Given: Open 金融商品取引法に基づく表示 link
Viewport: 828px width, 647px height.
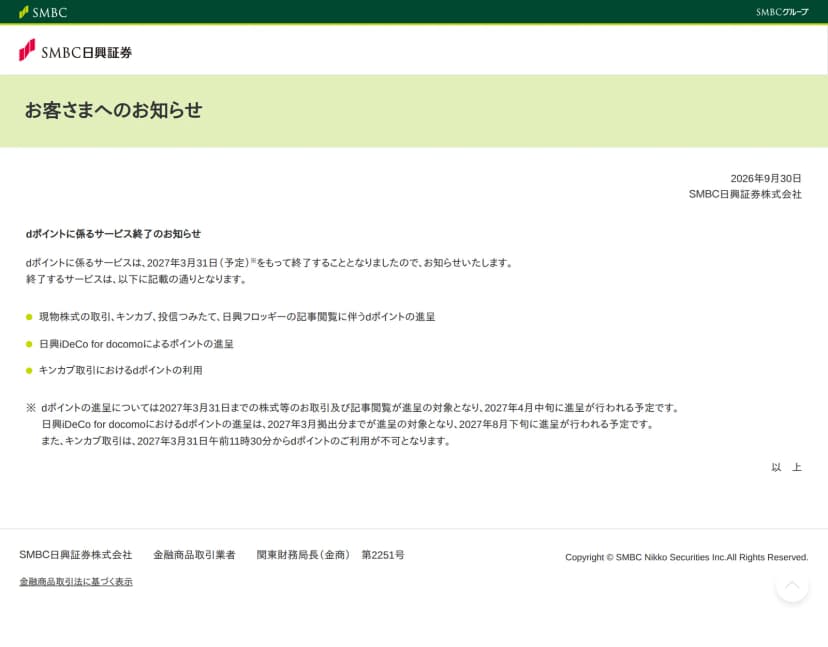Looking at the screenshot, I should (x=76, y=582).
